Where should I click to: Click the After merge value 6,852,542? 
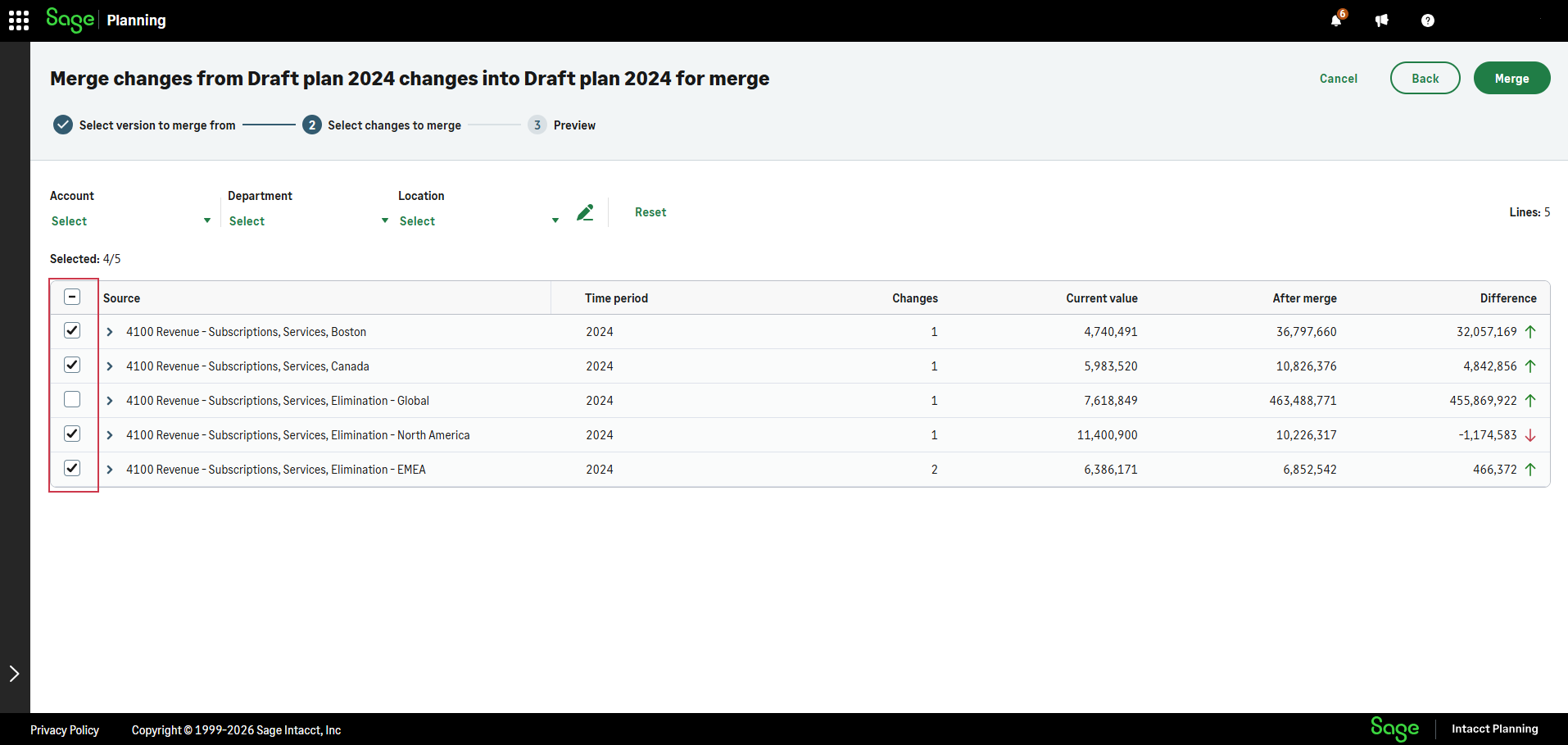tap(1310, 470)
